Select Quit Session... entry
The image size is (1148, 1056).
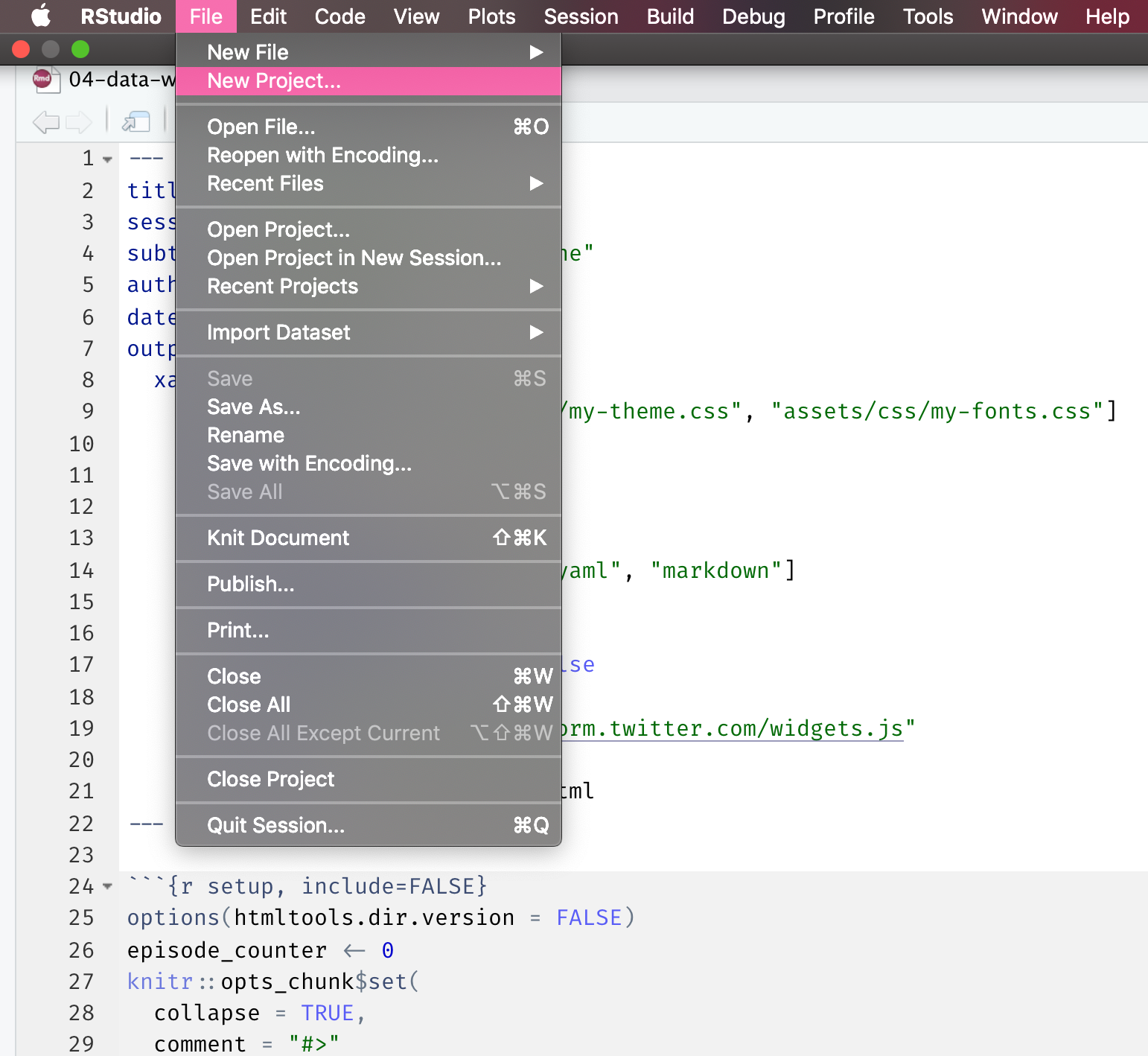click(369, 825)
